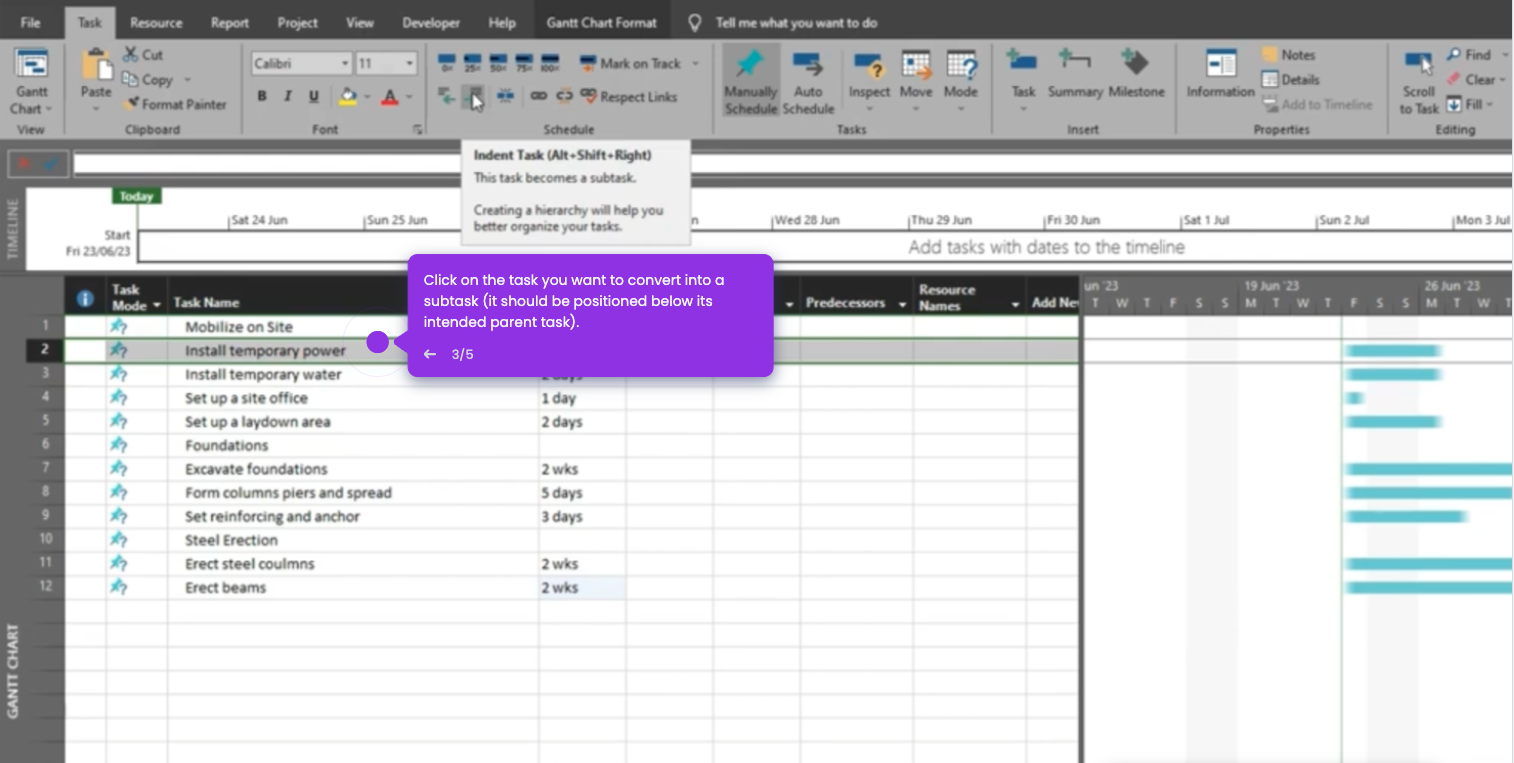
Task: Mark task 0% complete
Action: [446, 64]
